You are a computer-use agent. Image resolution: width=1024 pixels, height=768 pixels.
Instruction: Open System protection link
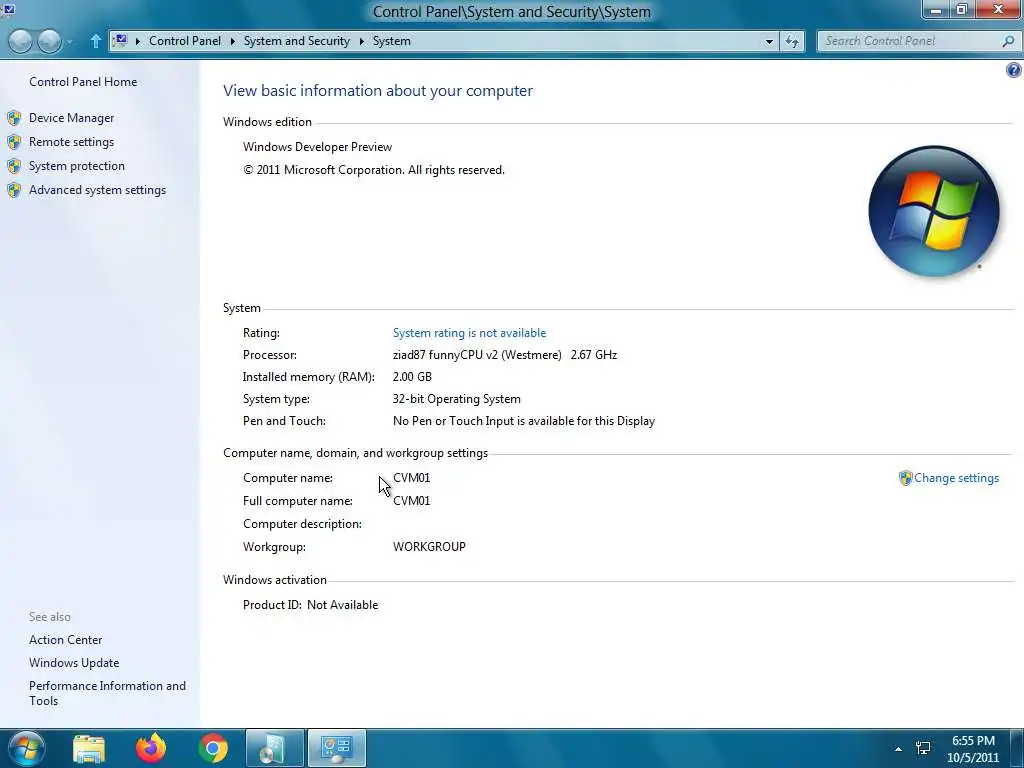76,166
